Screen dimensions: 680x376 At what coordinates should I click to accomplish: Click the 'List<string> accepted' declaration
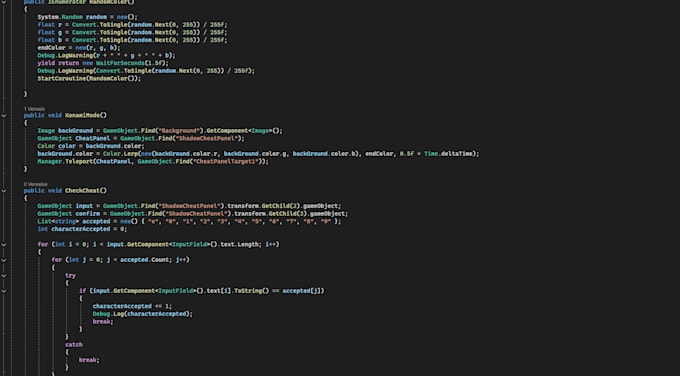(x=189, y=222)
